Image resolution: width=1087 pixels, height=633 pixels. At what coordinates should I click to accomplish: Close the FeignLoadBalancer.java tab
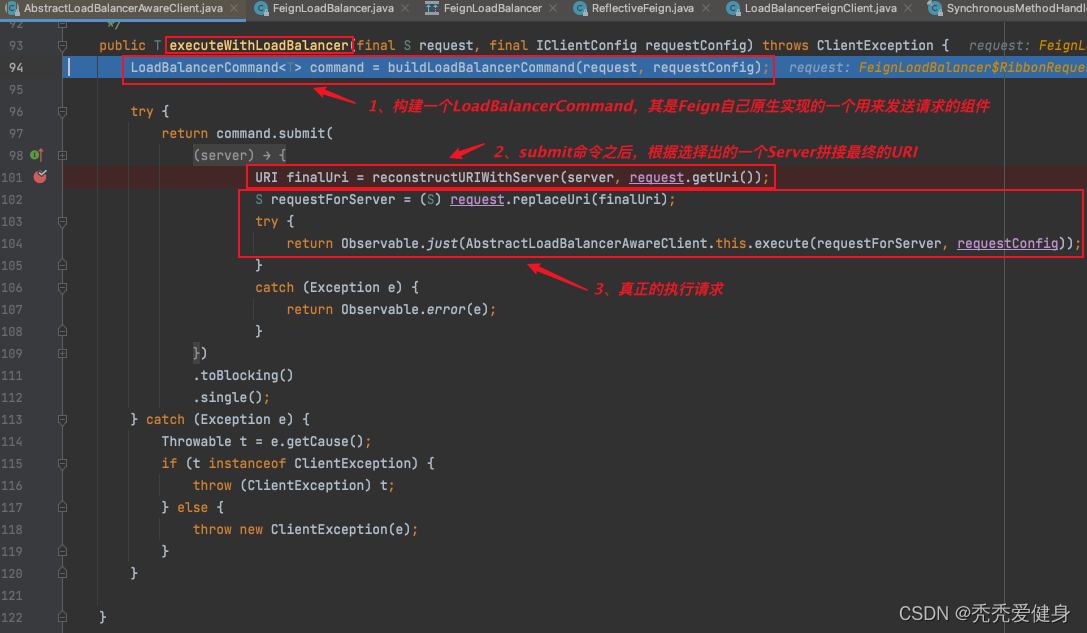(405, 8)
